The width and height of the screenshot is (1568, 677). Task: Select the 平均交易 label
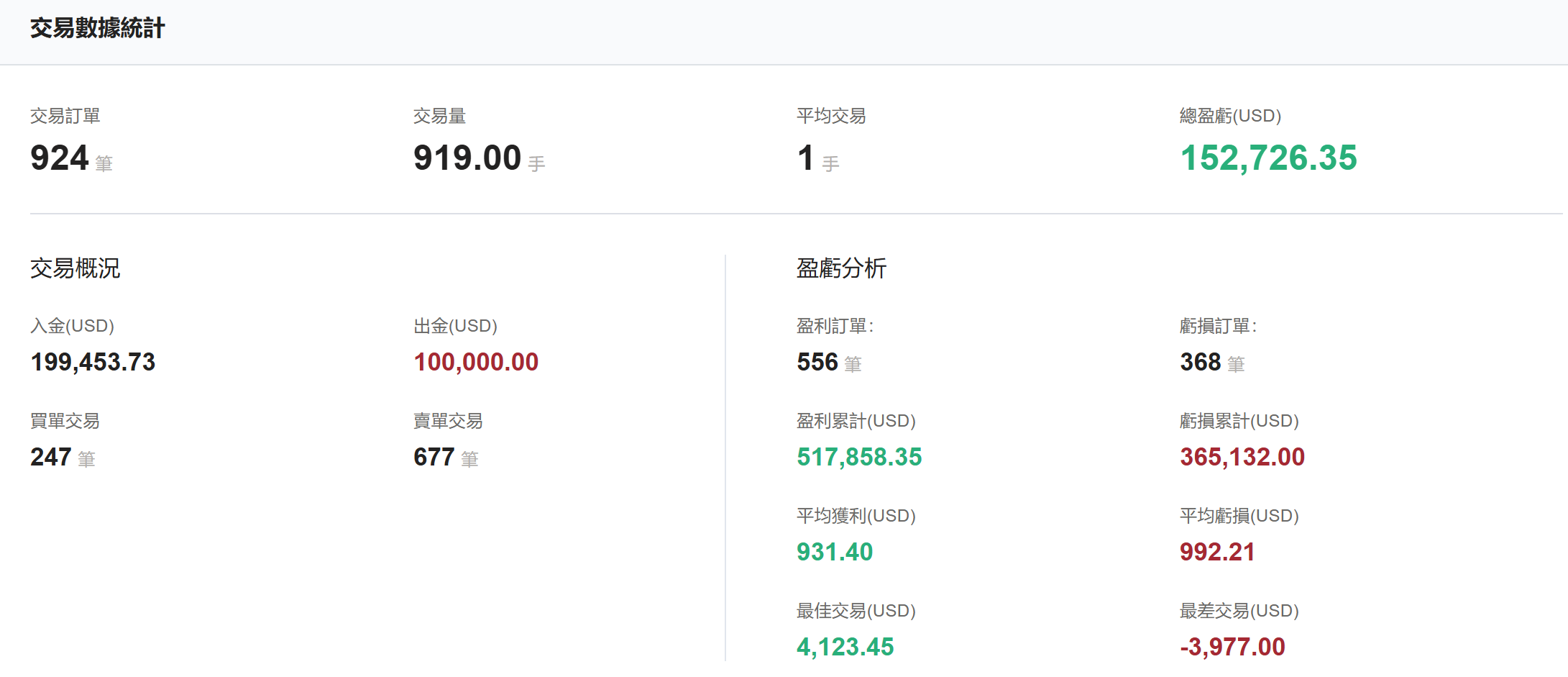(x=831, y=116)
